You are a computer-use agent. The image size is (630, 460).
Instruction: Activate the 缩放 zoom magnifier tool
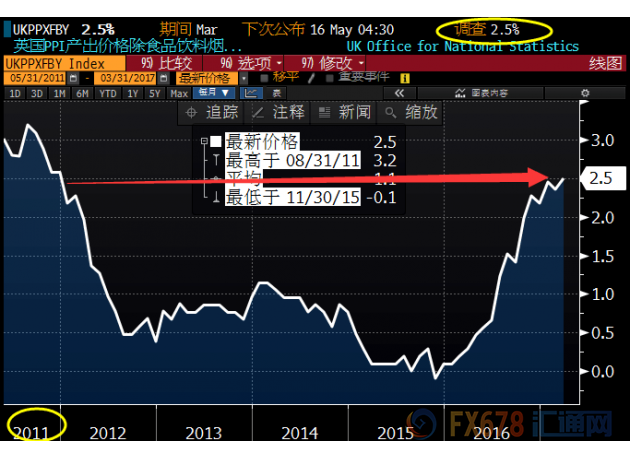(x=409, y=113)
